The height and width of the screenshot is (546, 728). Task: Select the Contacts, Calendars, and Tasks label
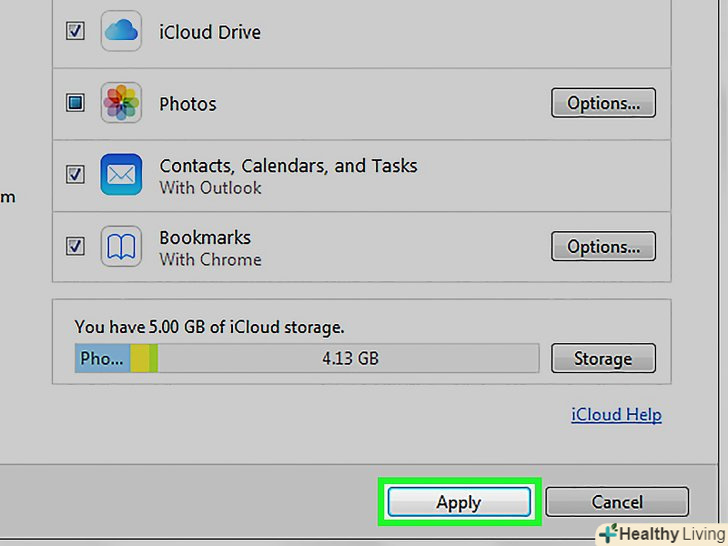tap(288, 166)
